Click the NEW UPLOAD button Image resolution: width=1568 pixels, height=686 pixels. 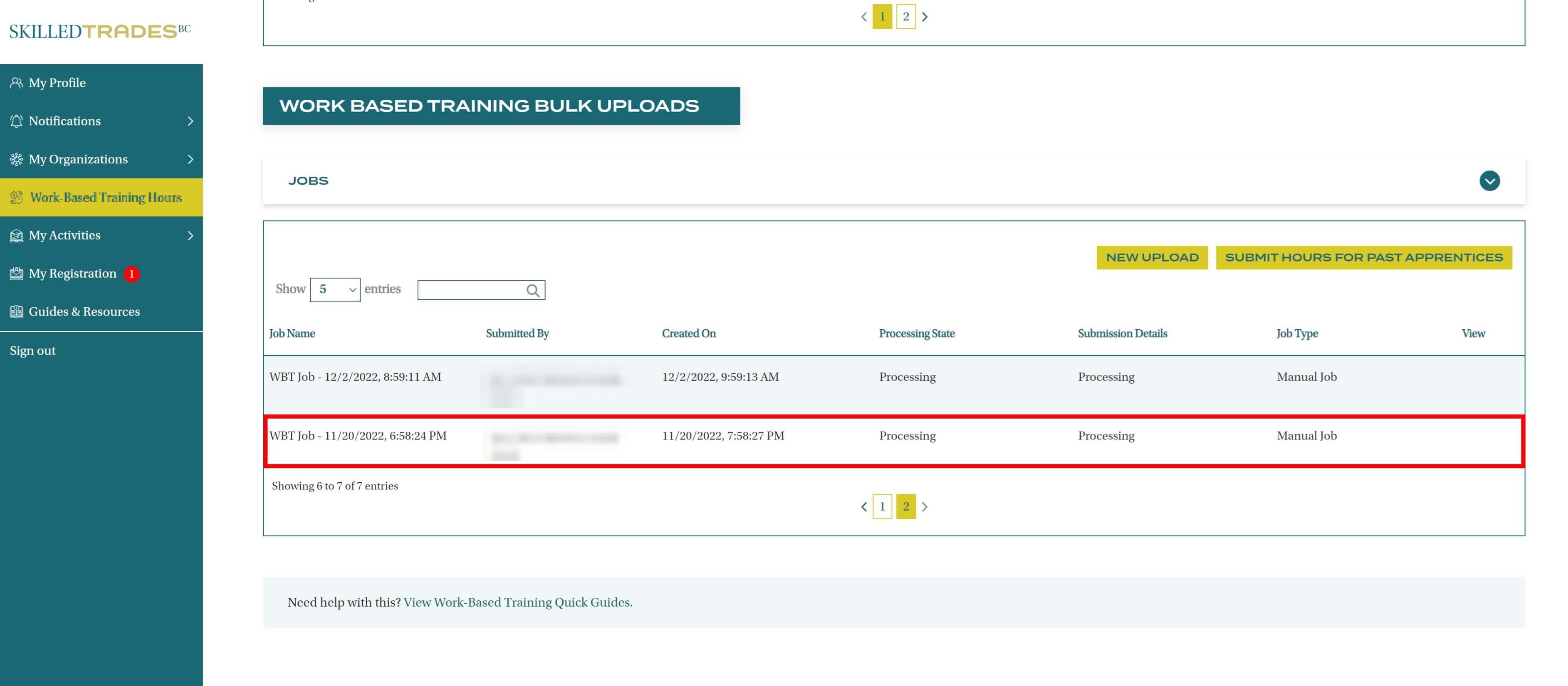pyautogui.click(x=1152, y=257)
